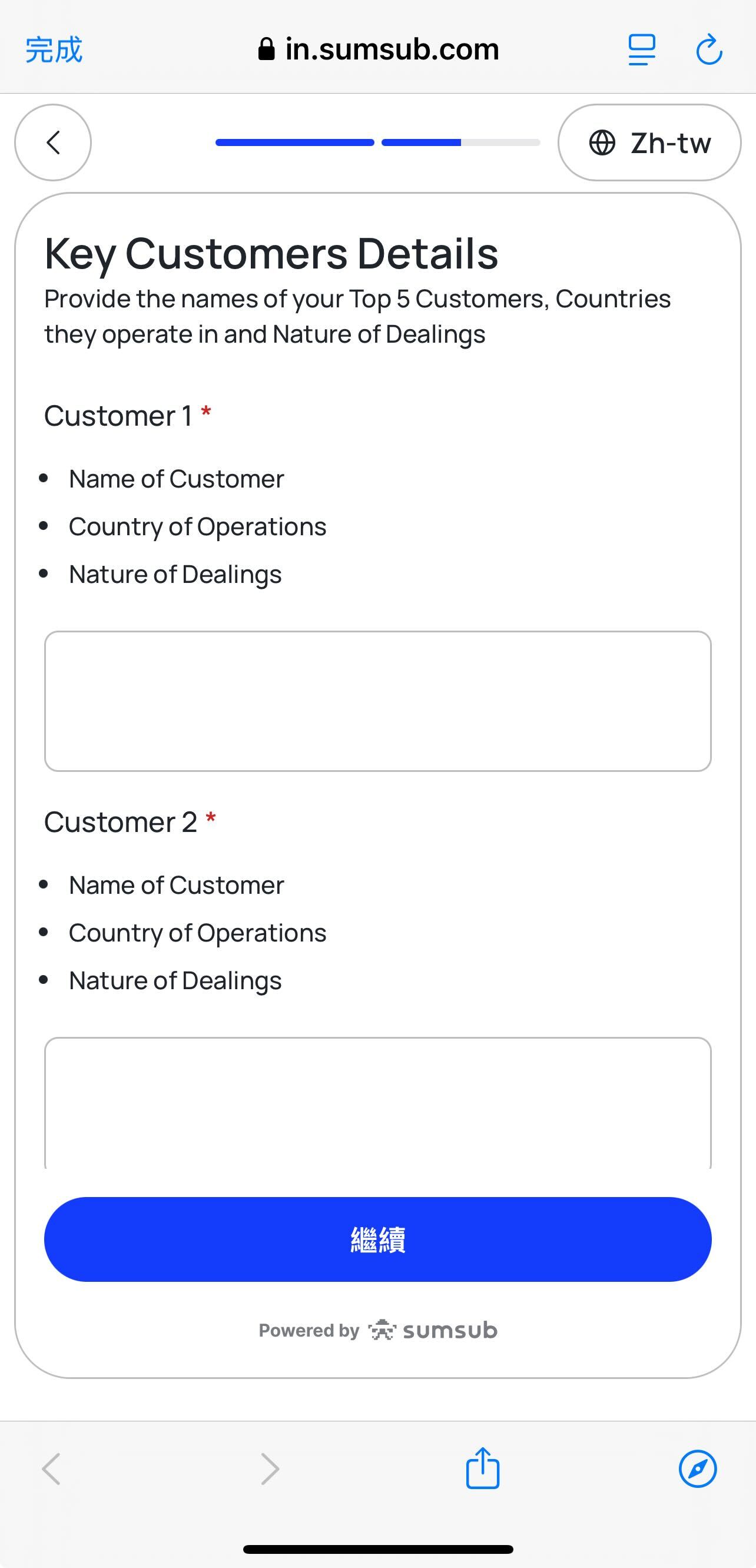Go back using the form's chevron button
The height and width of the screenshot is (1568, 756).
click(53, 142)
